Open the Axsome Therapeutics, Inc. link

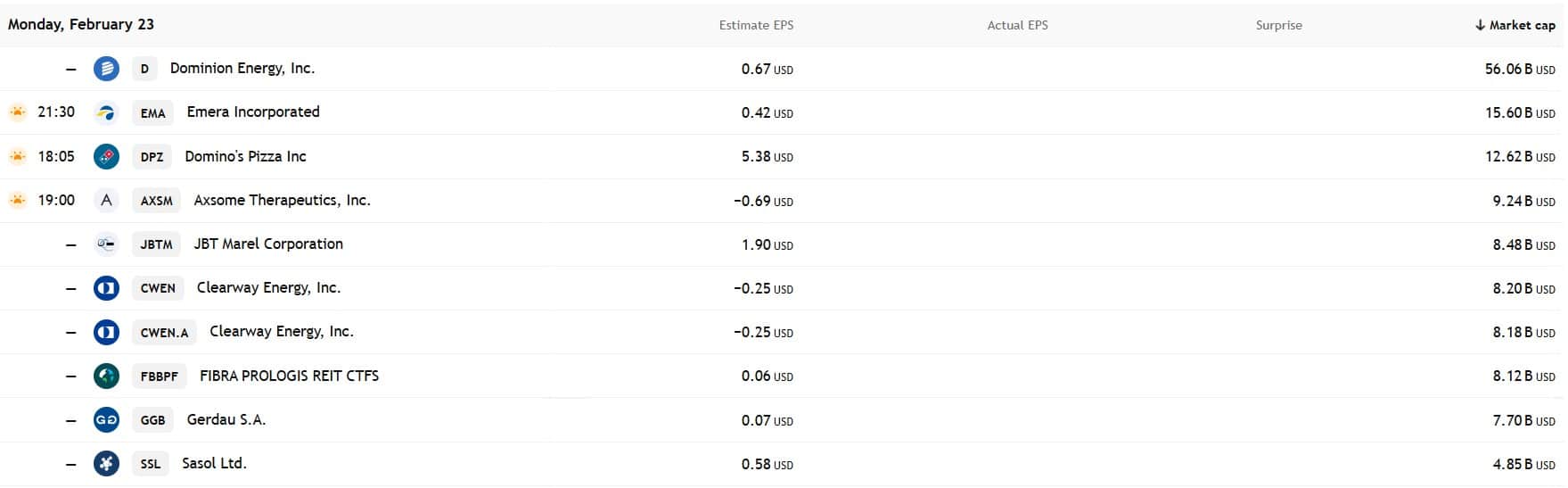[x=282, y=200]
